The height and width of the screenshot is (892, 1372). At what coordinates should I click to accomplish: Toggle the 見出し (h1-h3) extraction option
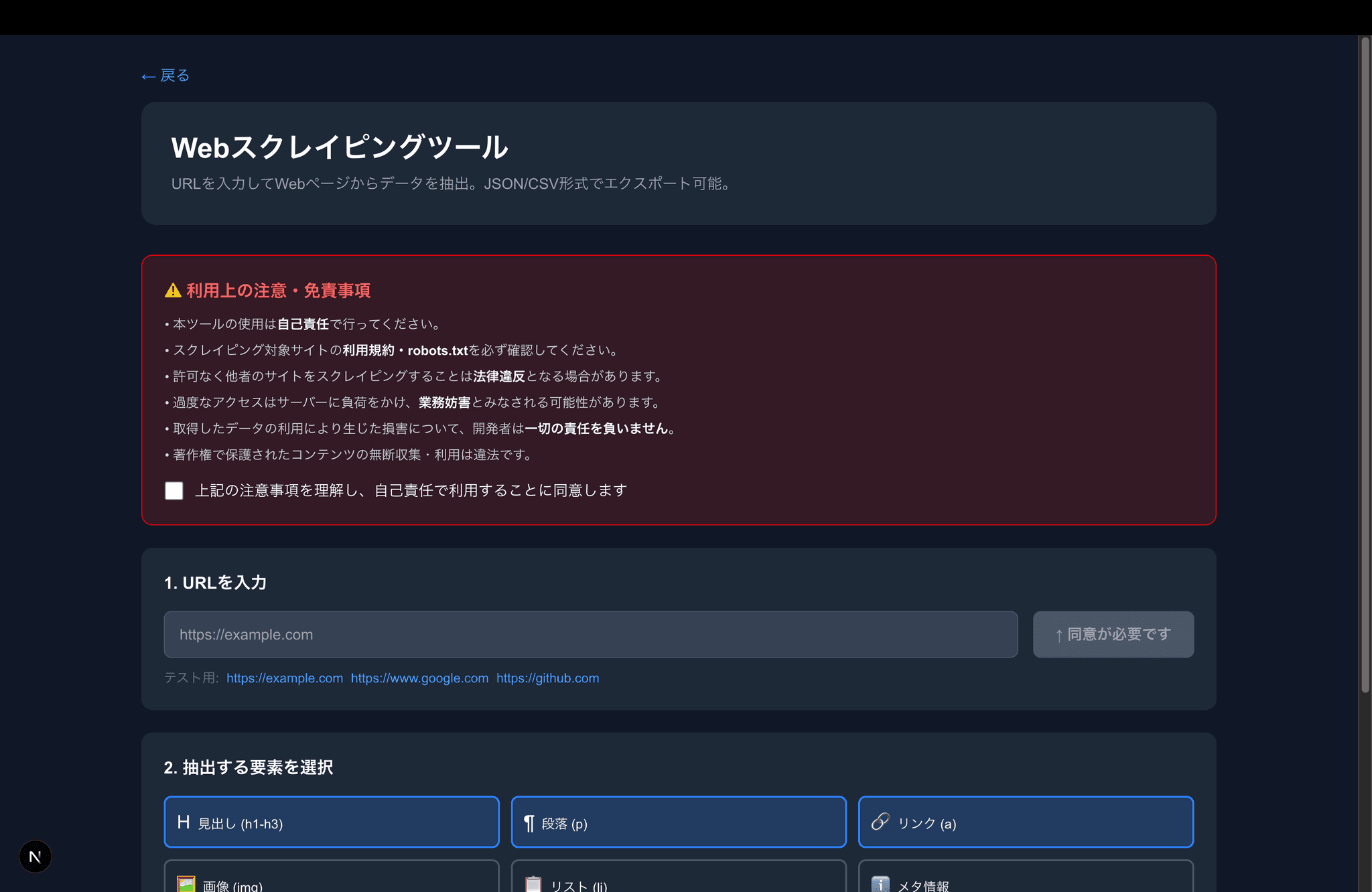tap(331, 822)
